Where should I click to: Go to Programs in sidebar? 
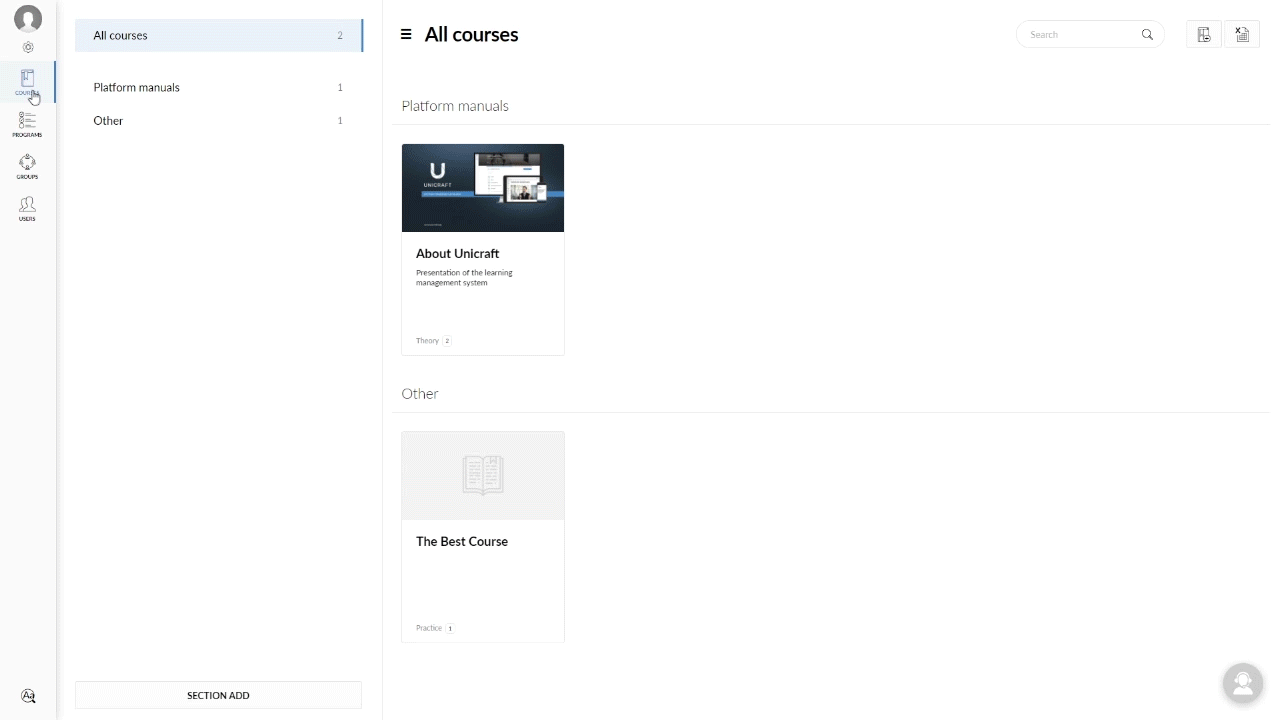(27, 124)
